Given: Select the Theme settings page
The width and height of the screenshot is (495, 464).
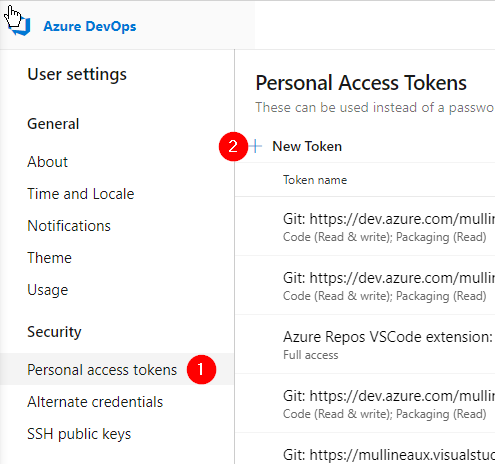Looking at the screenshot, I should click(x=49, y=258).
